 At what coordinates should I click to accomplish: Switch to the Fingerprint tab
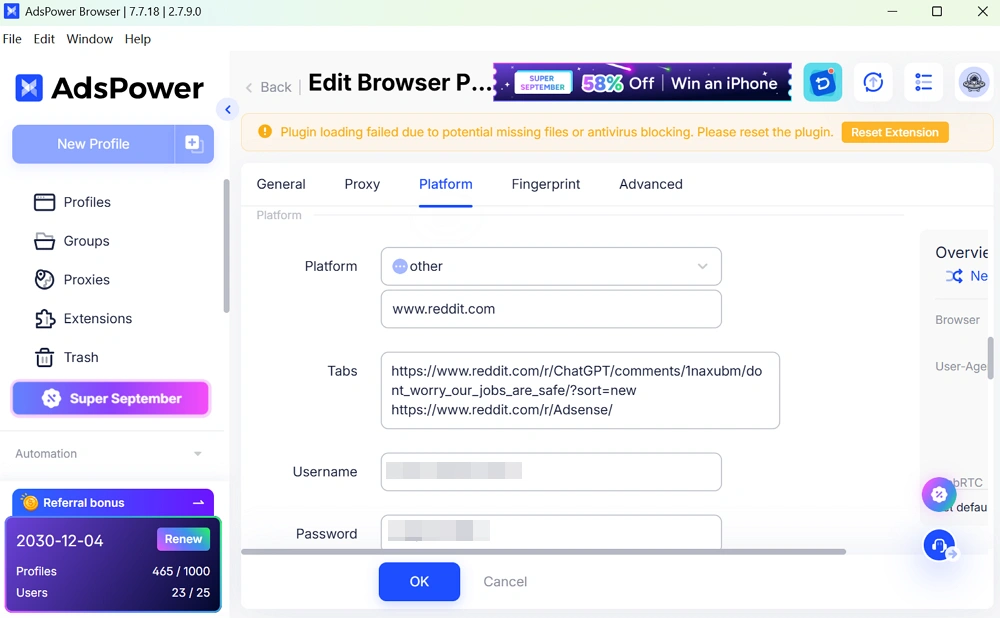click(546, 184)
